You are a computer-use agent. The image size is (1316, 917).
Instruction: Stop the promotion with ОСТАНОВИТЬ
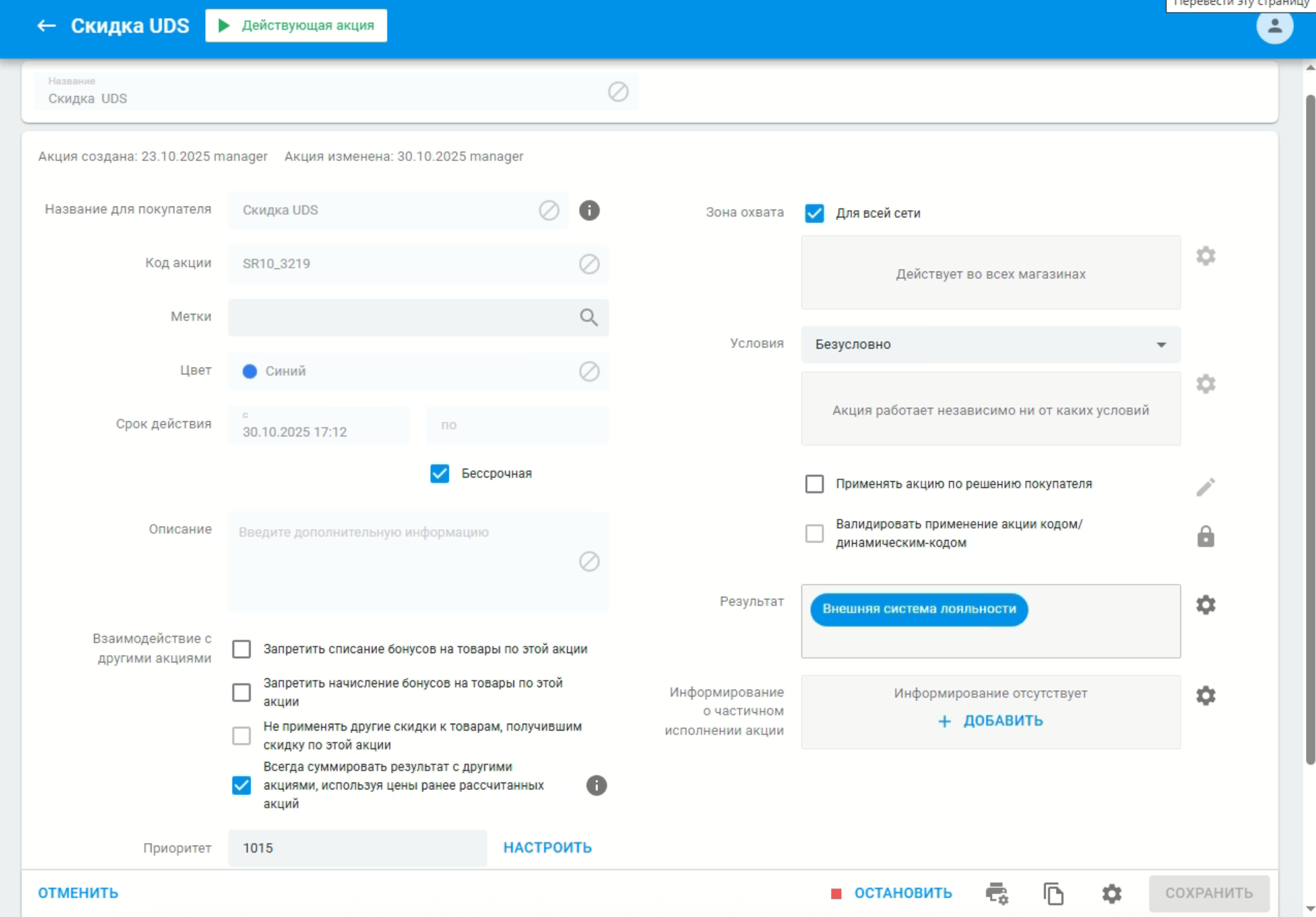click(891, 893)
